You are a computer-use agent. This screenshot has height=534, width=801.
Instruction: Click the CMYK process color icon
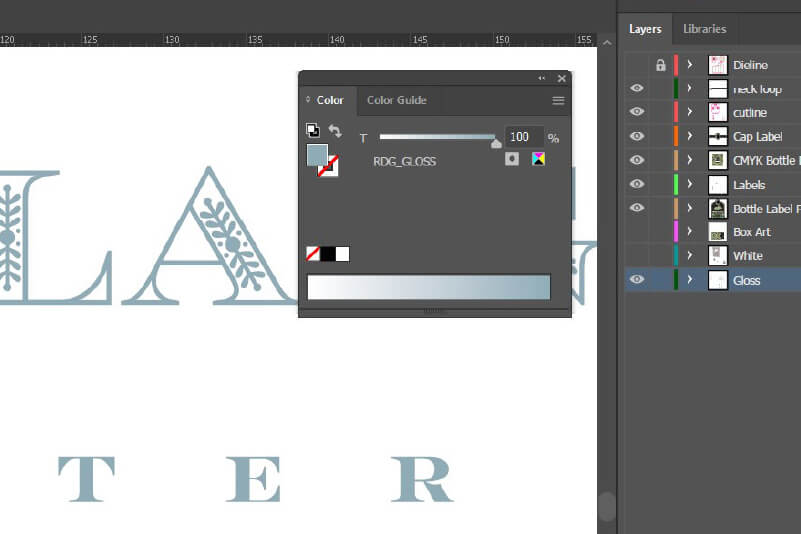[538, 159]
